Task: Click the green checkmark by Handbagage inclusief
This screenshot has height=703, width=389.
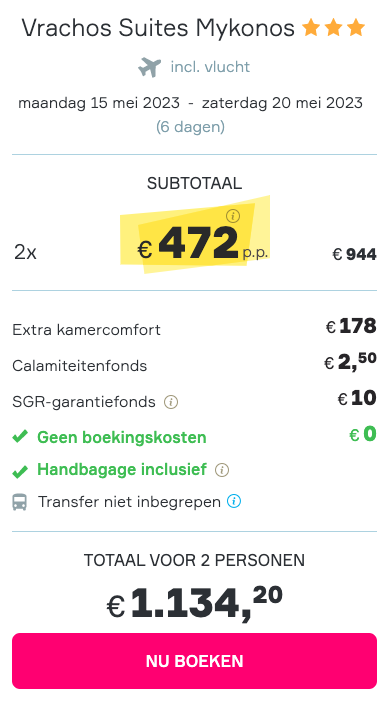Action: (x=20, y=471)
